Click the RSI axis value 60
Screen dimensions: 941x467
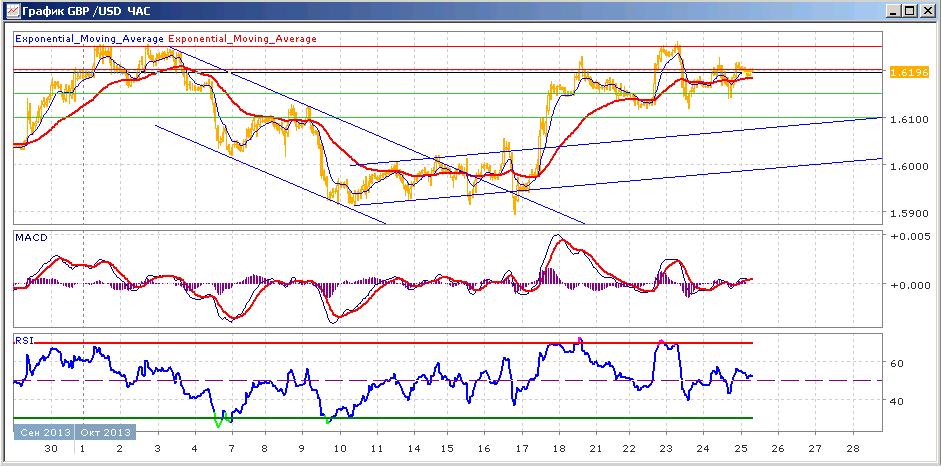tap(898, 364)
